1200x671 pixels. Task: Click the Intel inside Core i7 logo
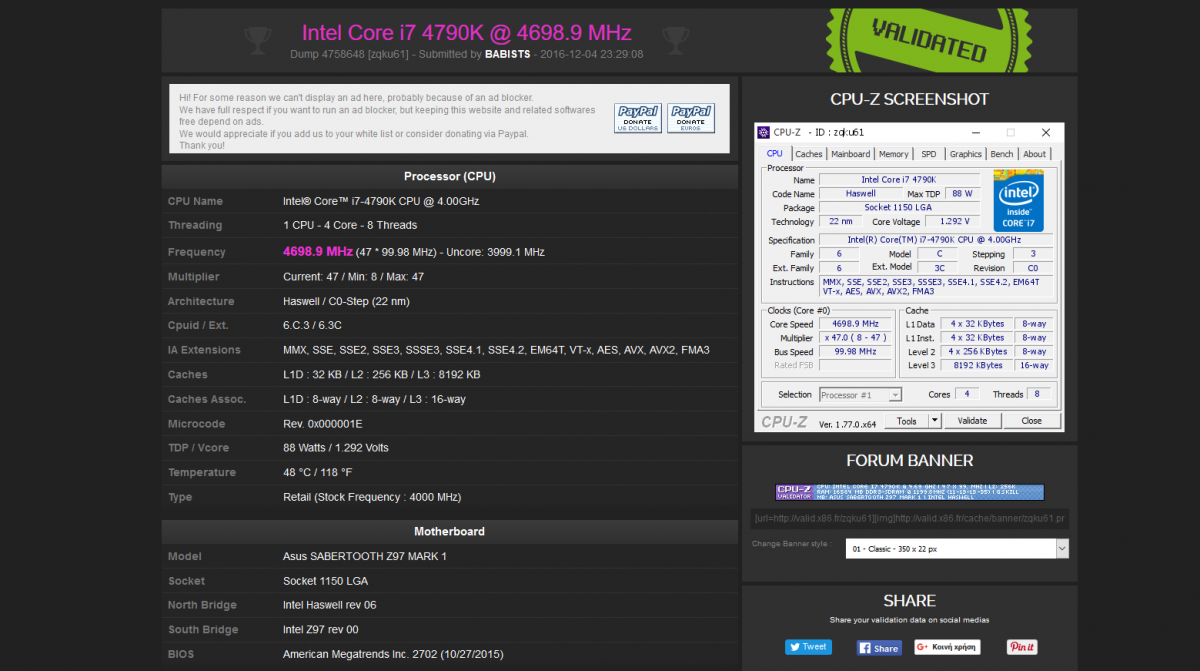(x=1019, y=200)
